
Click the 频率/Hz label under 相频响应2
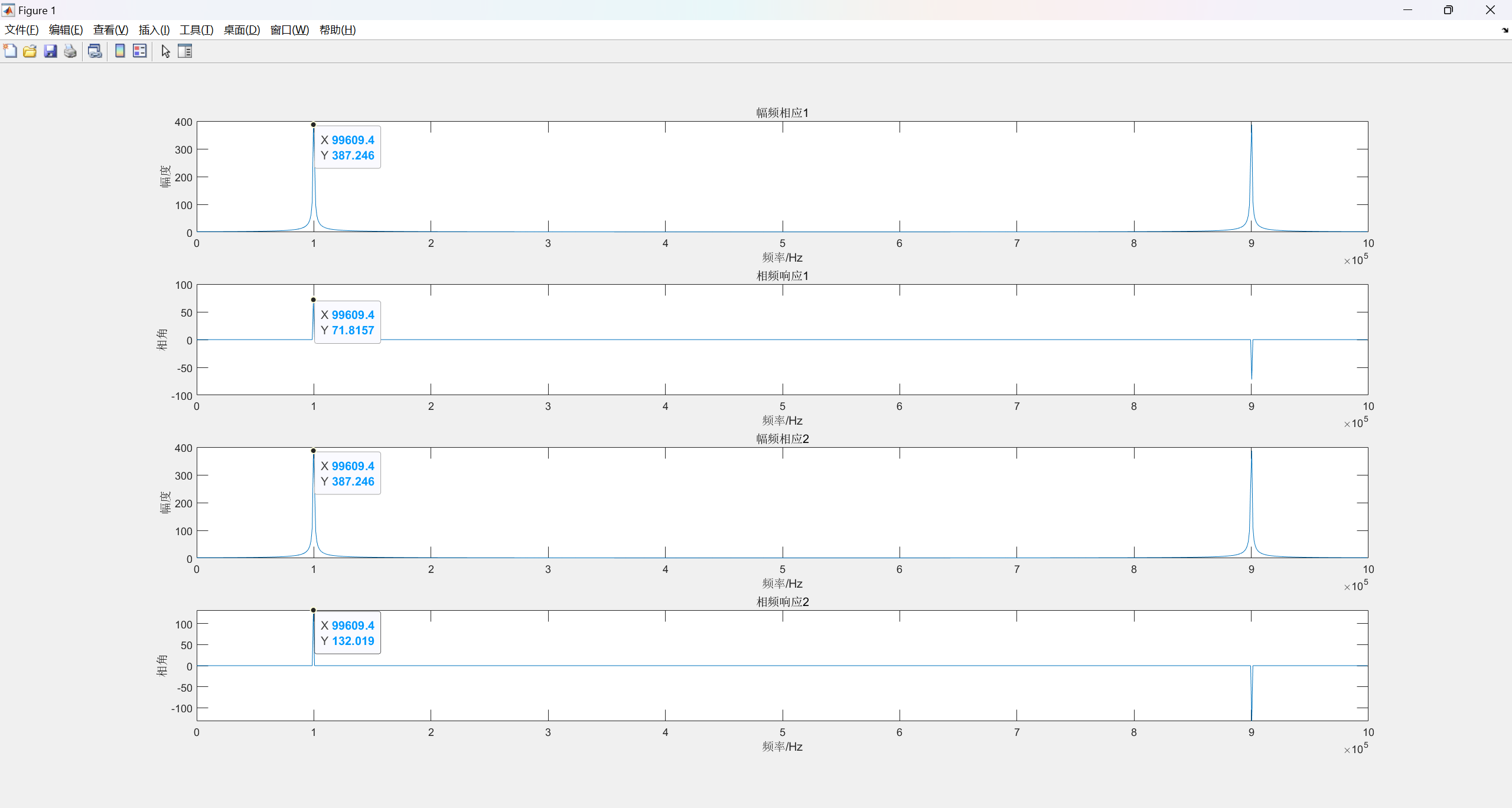[x=783, y=747]
